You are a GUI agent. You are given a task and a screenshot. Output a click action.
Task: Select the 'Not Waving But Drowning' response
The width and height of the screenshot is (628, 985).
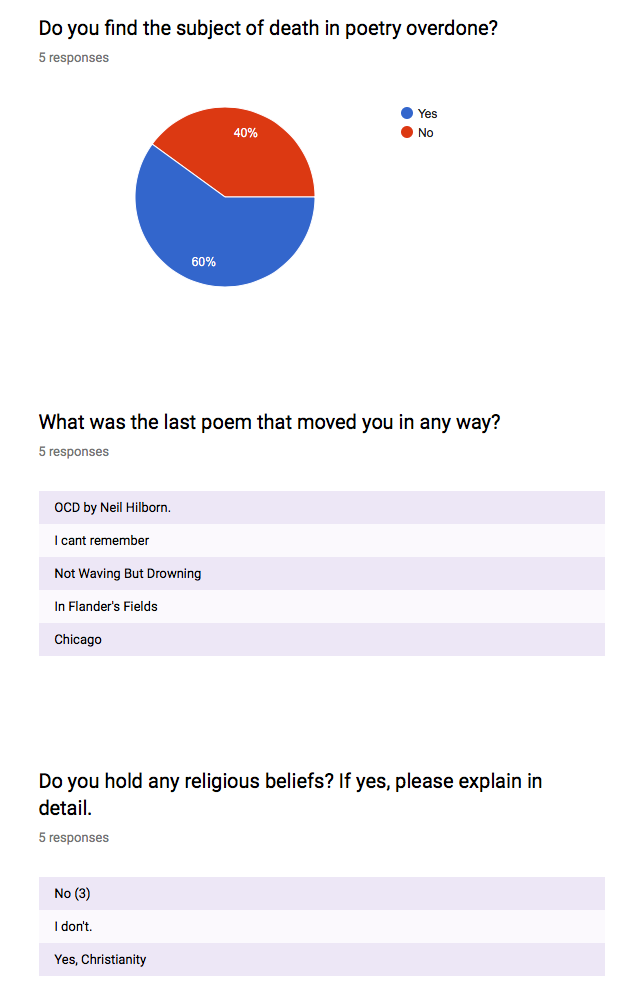tap(128, 573)
